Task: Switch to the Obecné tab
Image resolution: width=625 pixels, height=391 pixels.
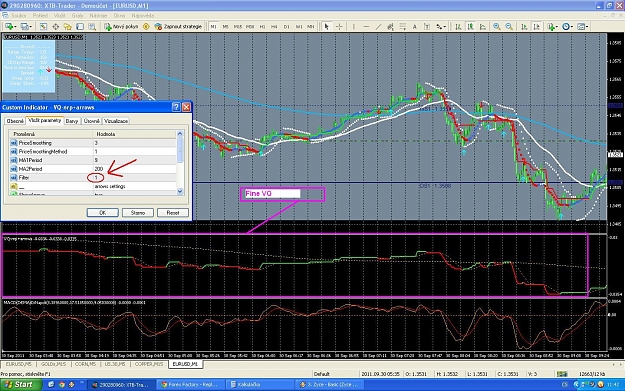Action: 15,121
